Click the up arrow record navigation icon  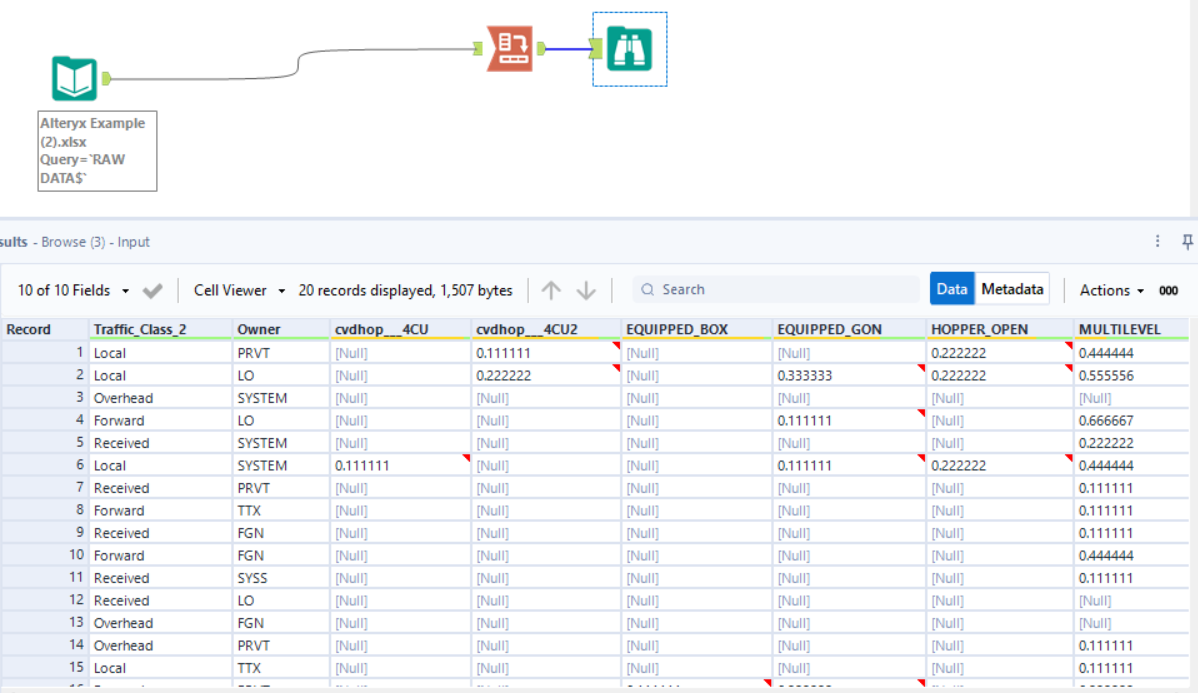pos(550,289)
